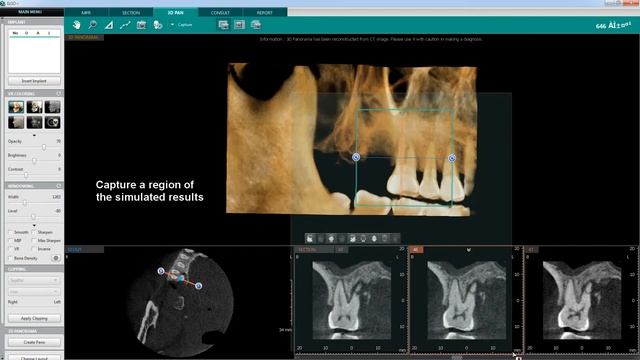This screenshot has width=640, height=360.
Task: Open the MAIN MENU
Action: pyautogui.click(x=31, y=12)
